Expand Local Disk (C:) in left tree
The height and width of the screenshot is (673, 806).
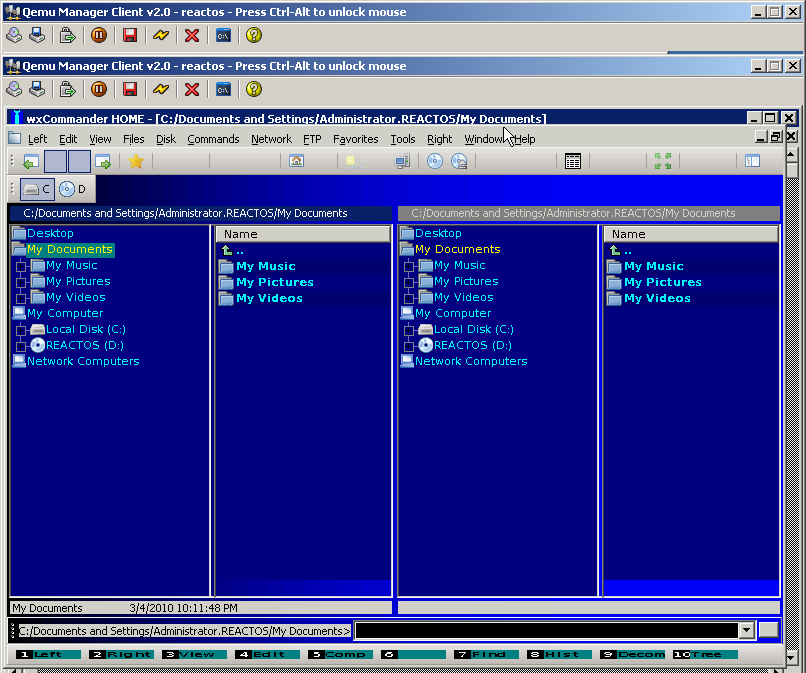tap(21, 330)
